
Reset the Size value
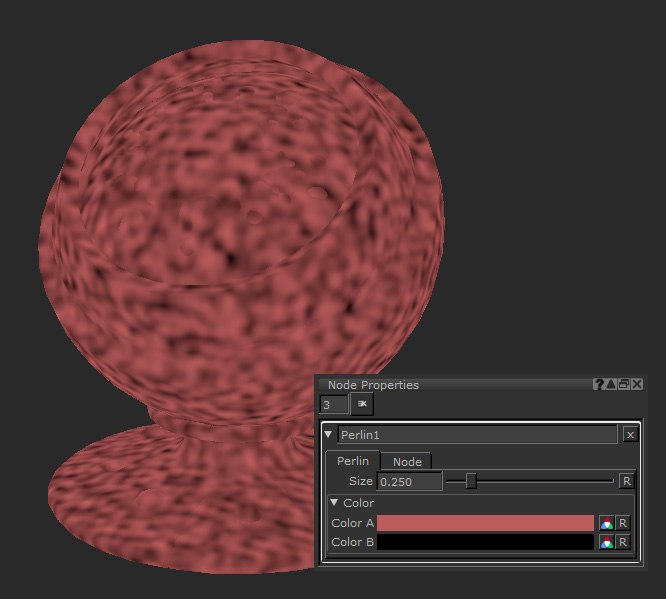(626, 481)
